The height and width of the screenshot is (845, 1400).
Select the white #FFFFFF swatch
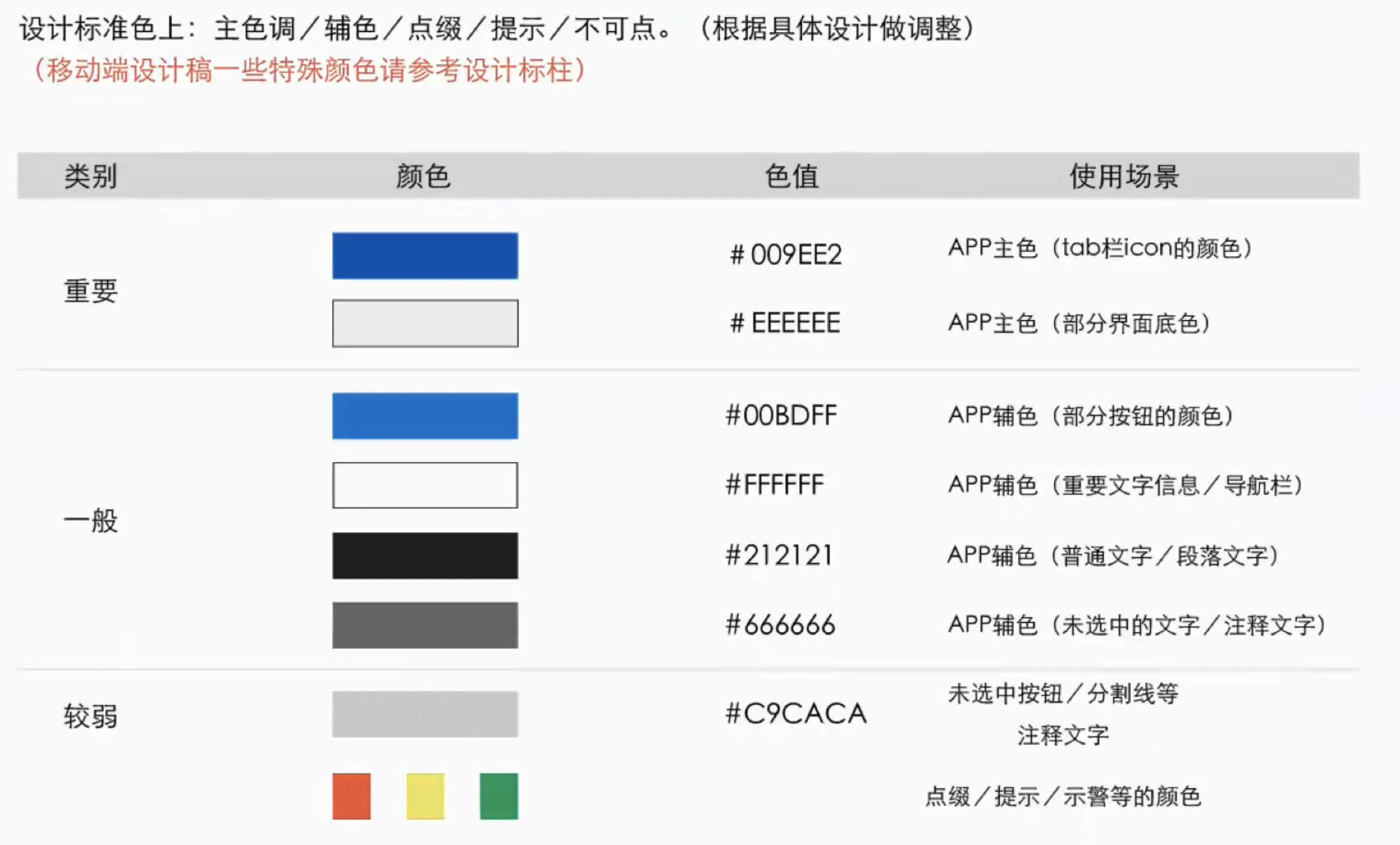(x=425, y=485)
